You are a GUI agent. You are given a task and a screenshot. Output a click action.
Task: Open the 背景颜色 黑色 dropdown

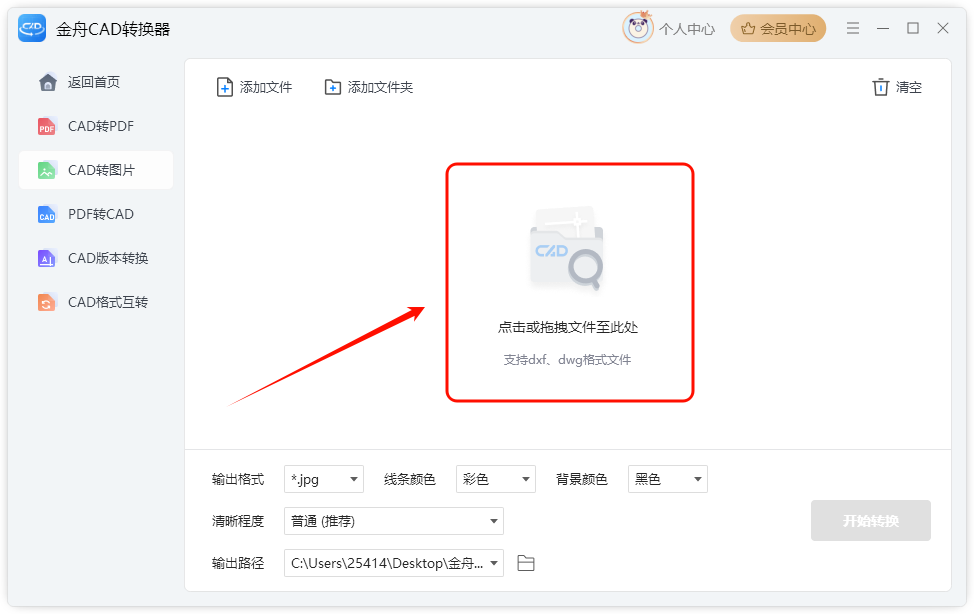coord(668,479)
